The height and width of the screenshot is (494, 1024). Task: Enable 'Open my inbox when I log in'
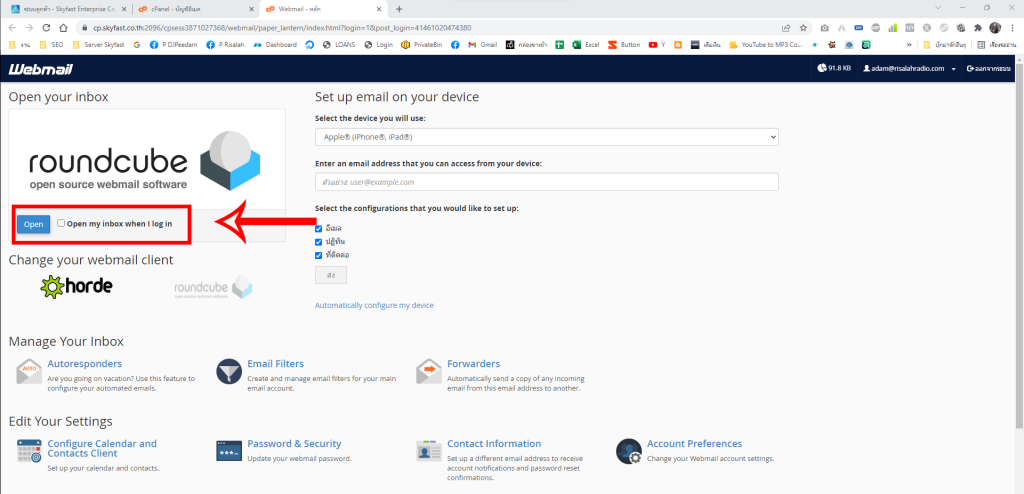pos(61,223)
